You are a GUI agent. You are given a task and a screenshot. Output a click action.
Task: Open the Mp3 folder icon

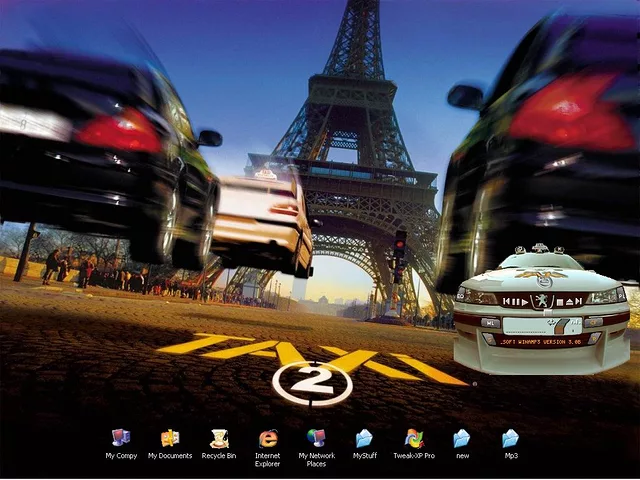510,438
